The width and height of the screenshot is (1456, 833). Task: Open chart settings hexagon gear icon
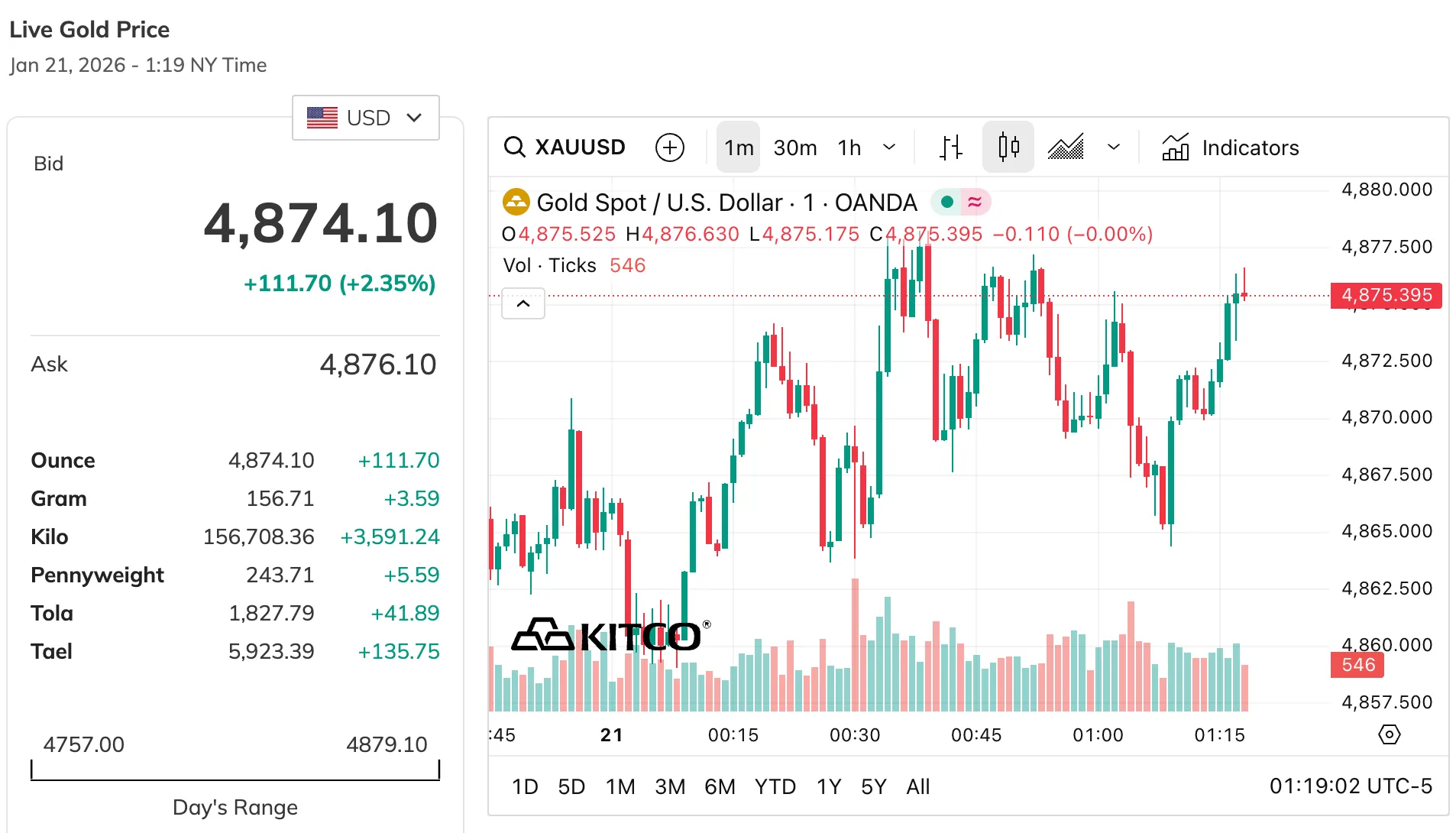pos(1389,735)
